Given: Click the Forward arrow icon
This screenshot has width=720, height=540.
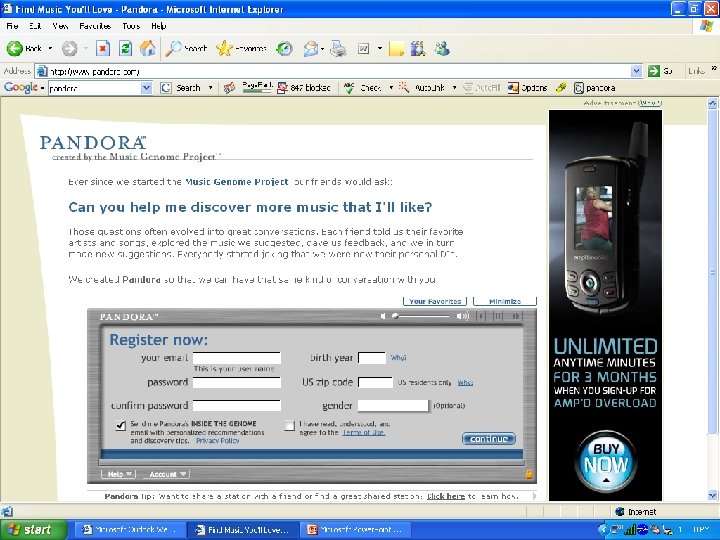Looking at the screenshot, I should 69,48.
